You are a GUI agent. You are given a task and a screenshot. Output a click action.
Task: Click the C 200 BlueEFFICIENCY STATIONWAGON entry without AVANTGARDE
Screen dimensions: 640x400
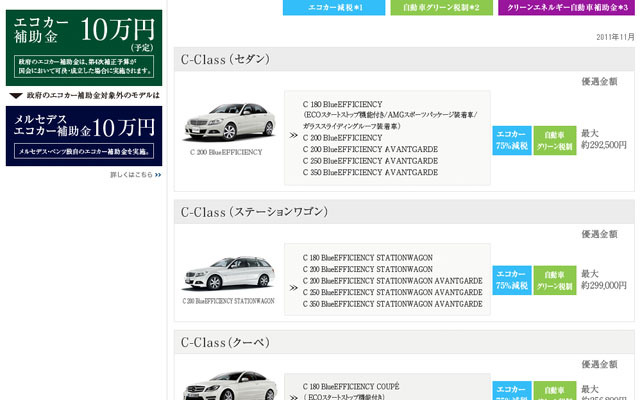pos(367,269)
